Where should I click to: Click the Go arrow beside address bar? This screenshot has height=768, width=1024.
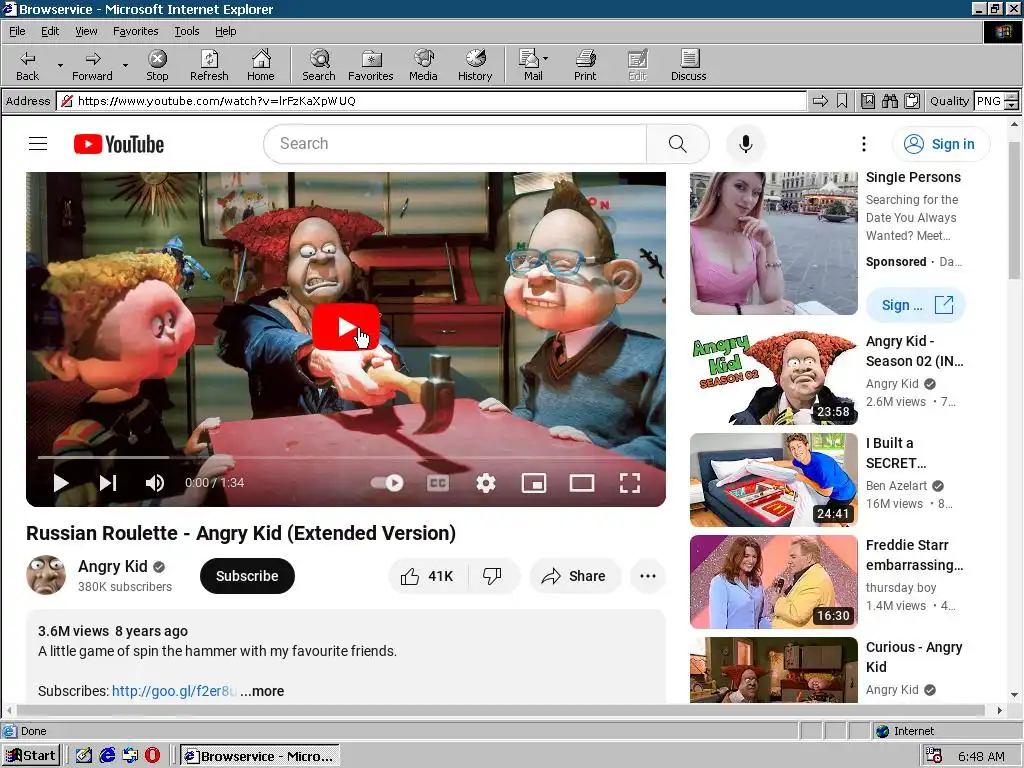pyautogui.click(x=820, y=101)
